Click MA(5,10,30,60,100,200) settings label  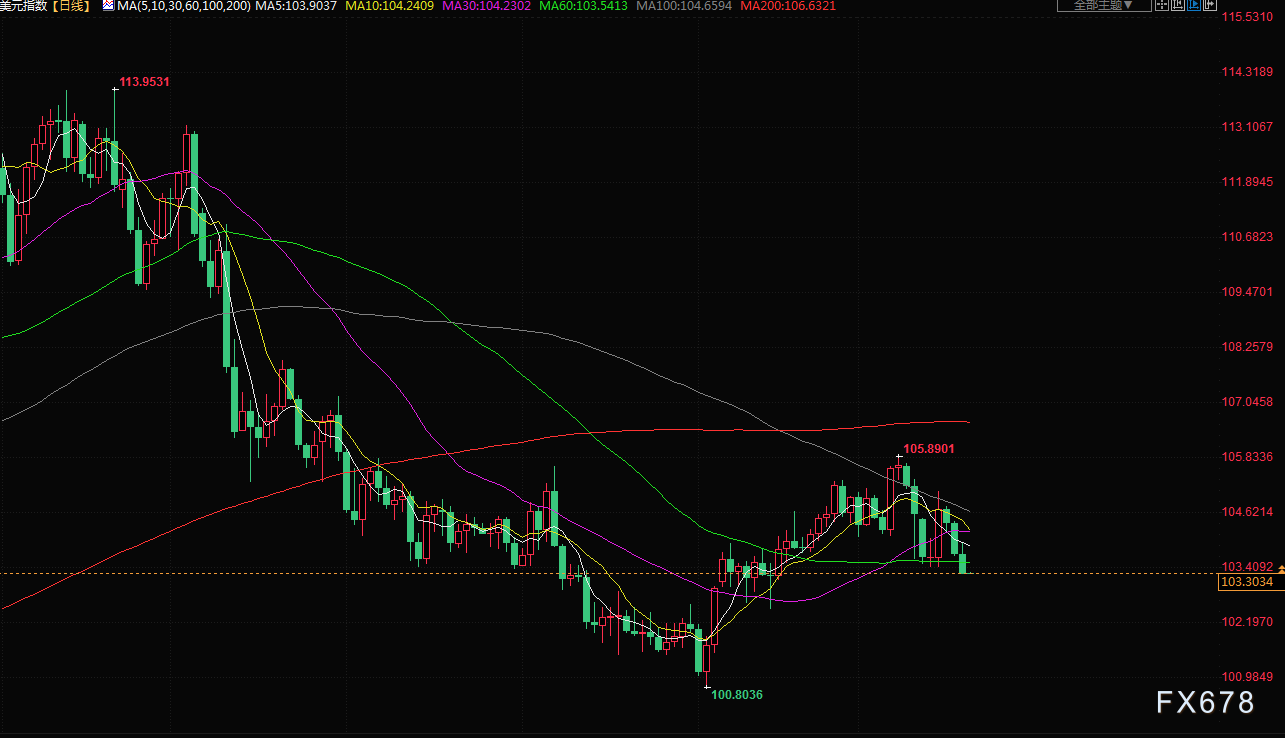pyautogui.click(x=183, y=6)
